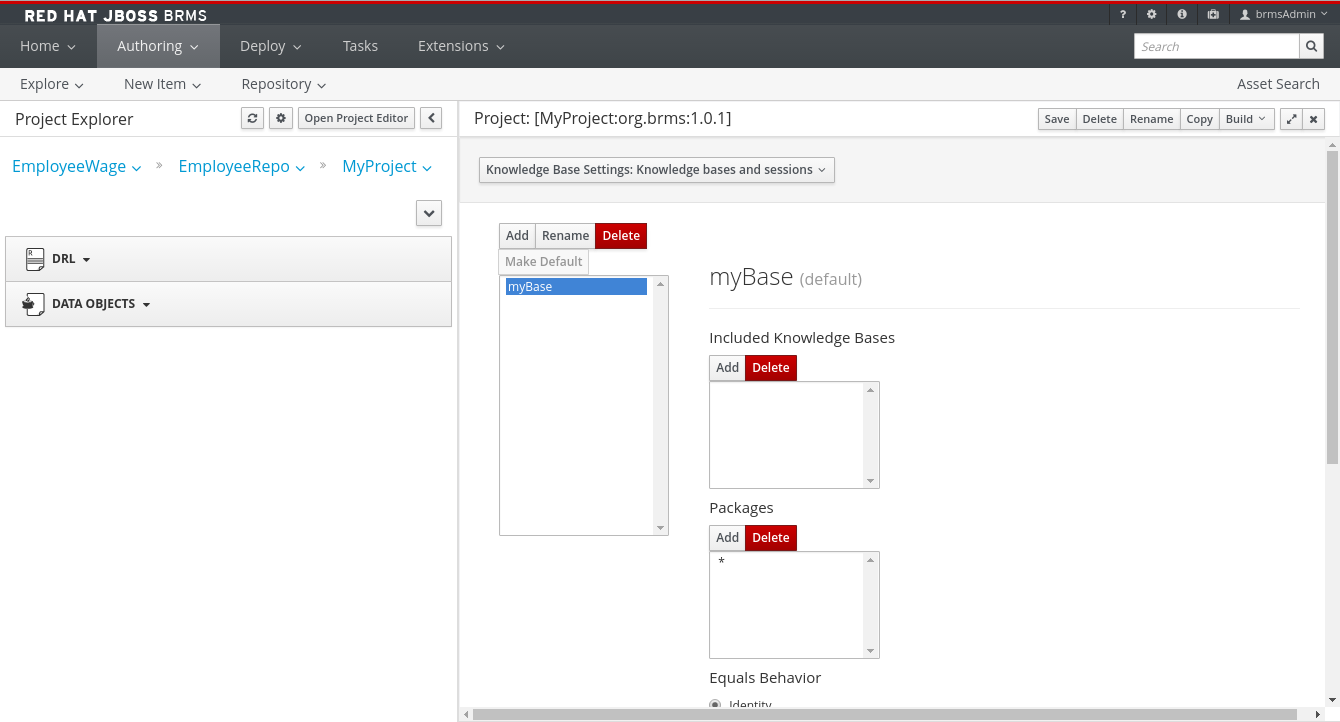Add a package entry
This screenshot has width=1340, height=722.
coord(727,538)
